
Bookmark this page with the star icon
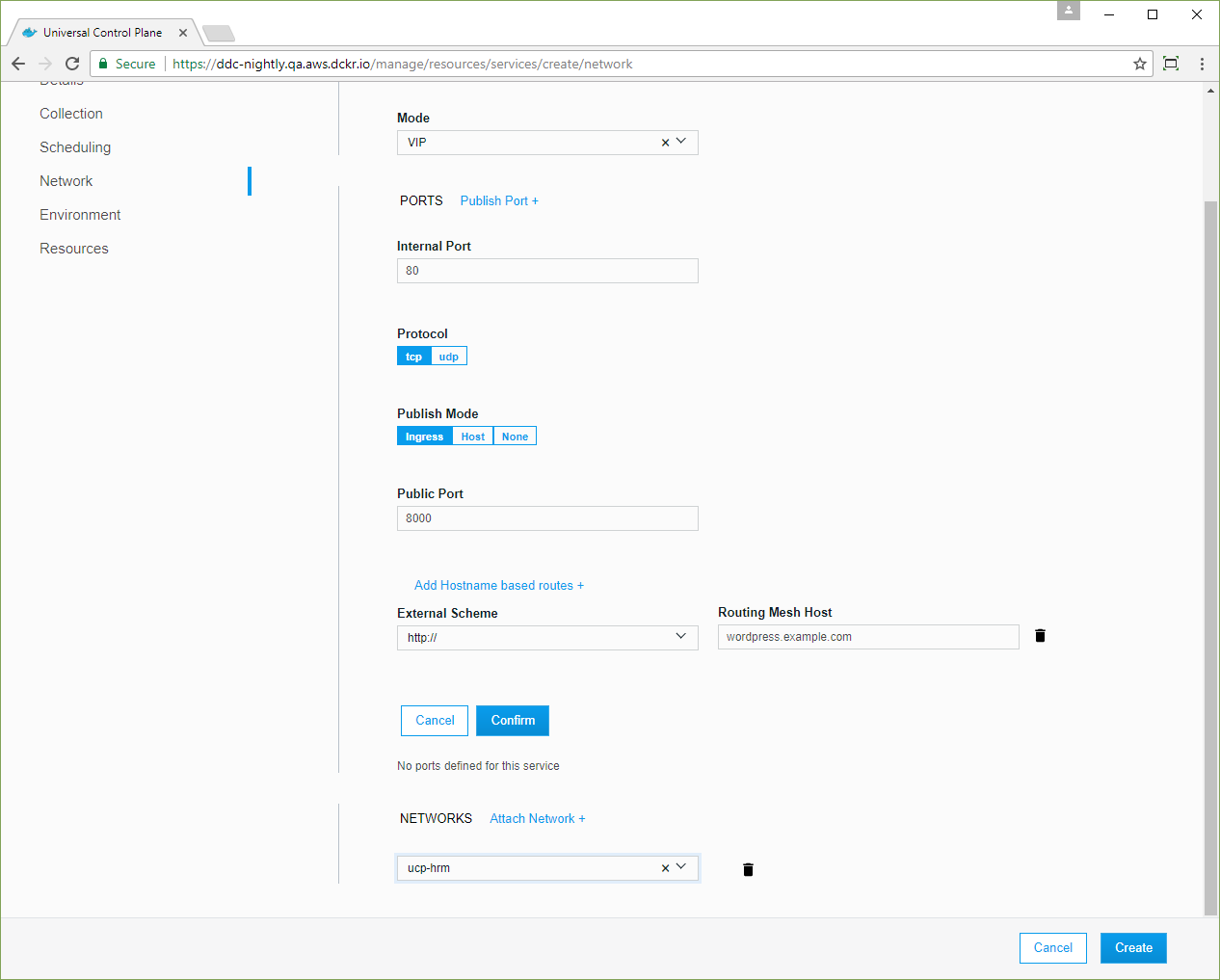pyautogui.click(x=1140, y=64)
